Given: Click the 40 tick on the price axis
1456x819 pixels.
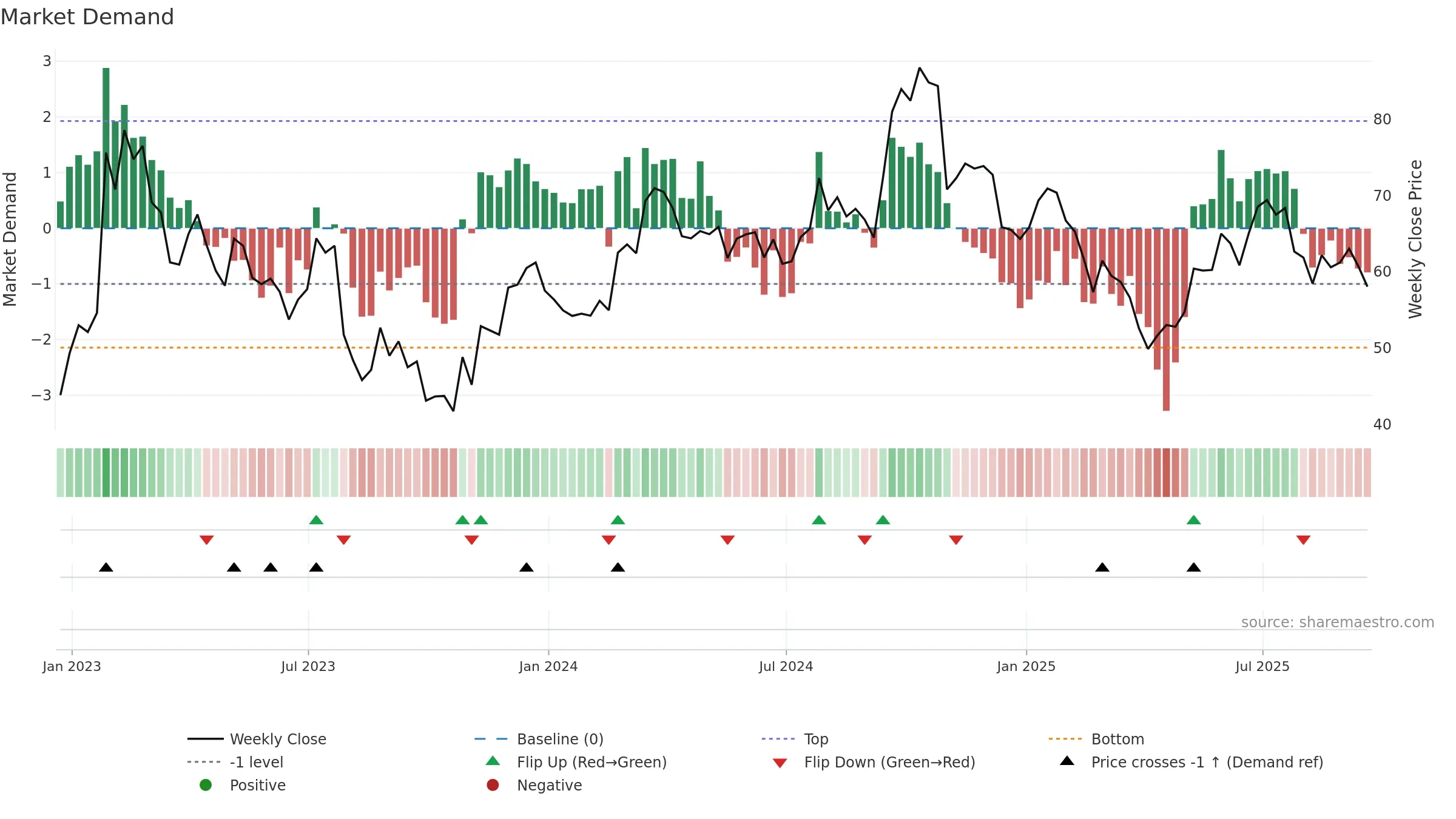Looking at the screenshot, I should 1383,425.
